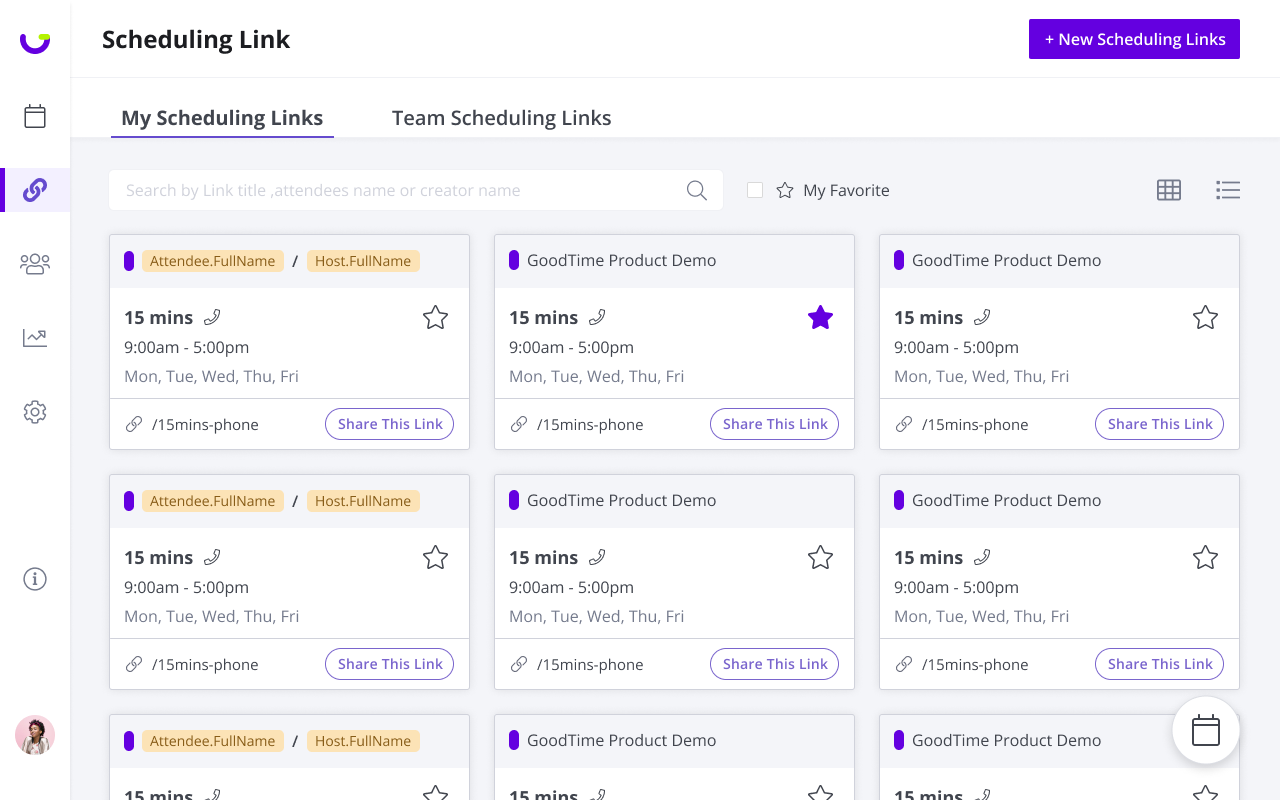Viewport: 1280px width, 800px height.
Task: Share This Link on first card
Action: coord(390,424)
